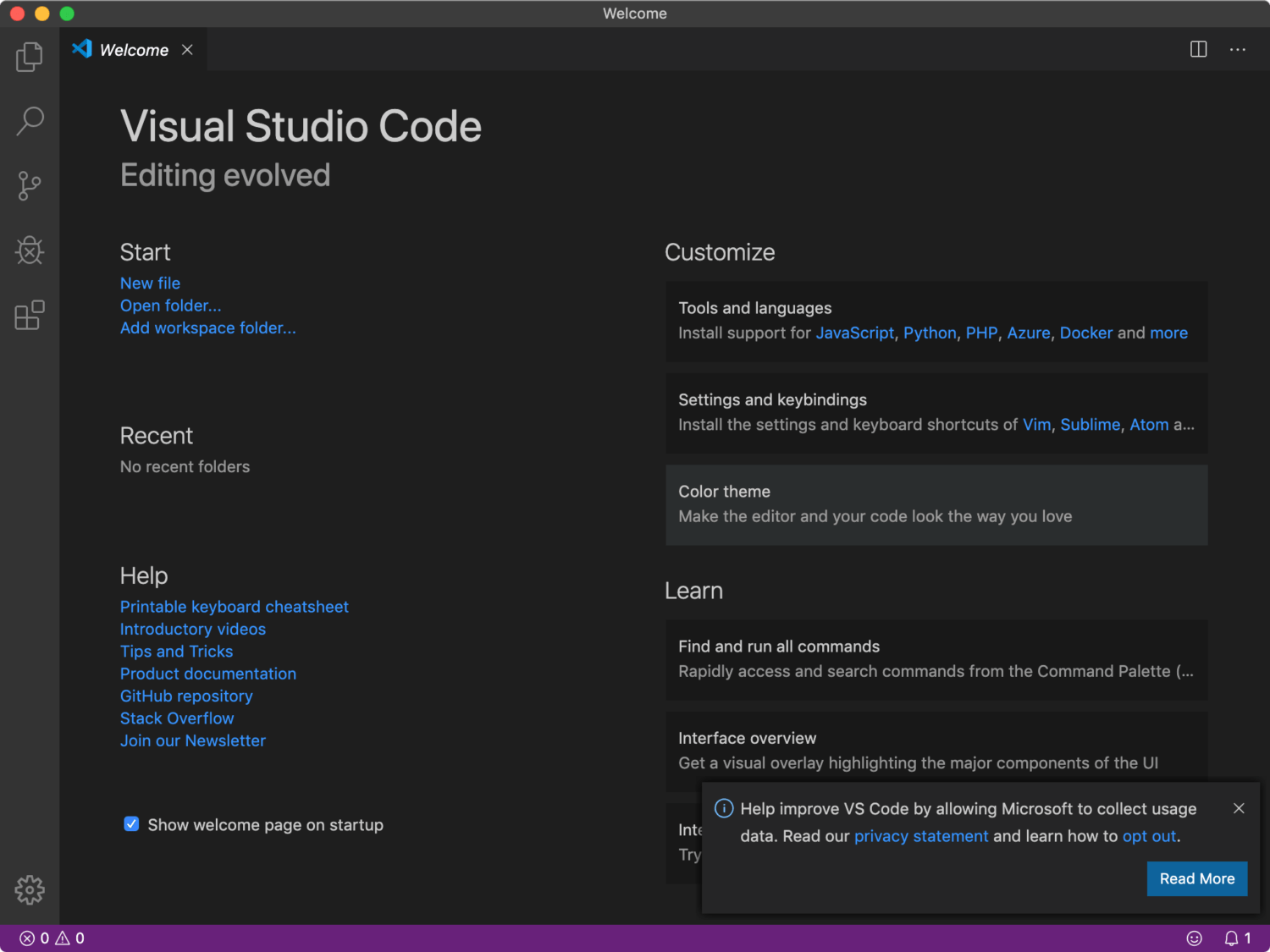The width and height of the screenshot is (1270, 952).
Task: Dismiss the telemetry notification with X
Action: click(1239, 808)
